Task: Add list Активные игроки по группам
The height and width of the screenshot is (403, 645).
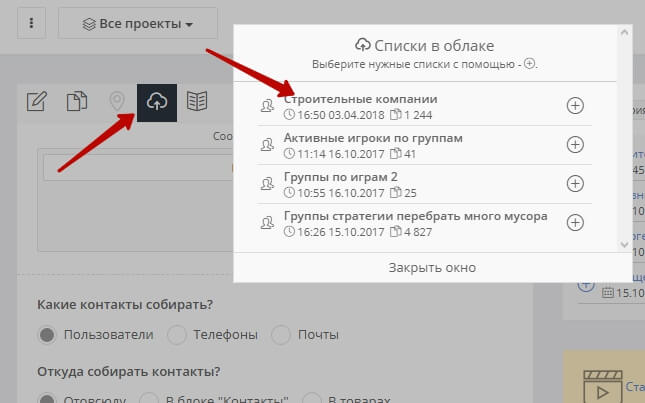Action: pyautogui.click(x=575, y=145)
